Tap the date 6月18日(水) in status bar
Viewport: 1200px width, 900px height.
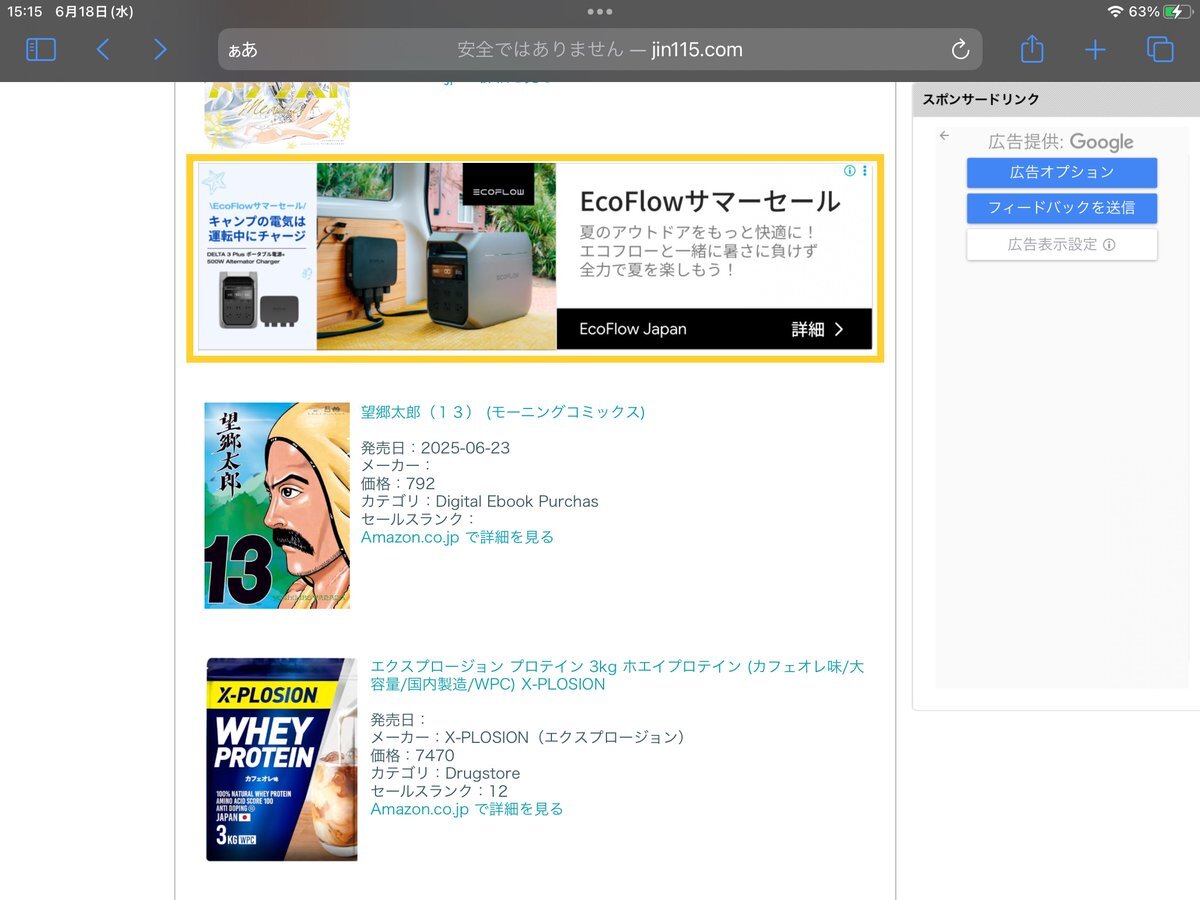tap(94, 11)
